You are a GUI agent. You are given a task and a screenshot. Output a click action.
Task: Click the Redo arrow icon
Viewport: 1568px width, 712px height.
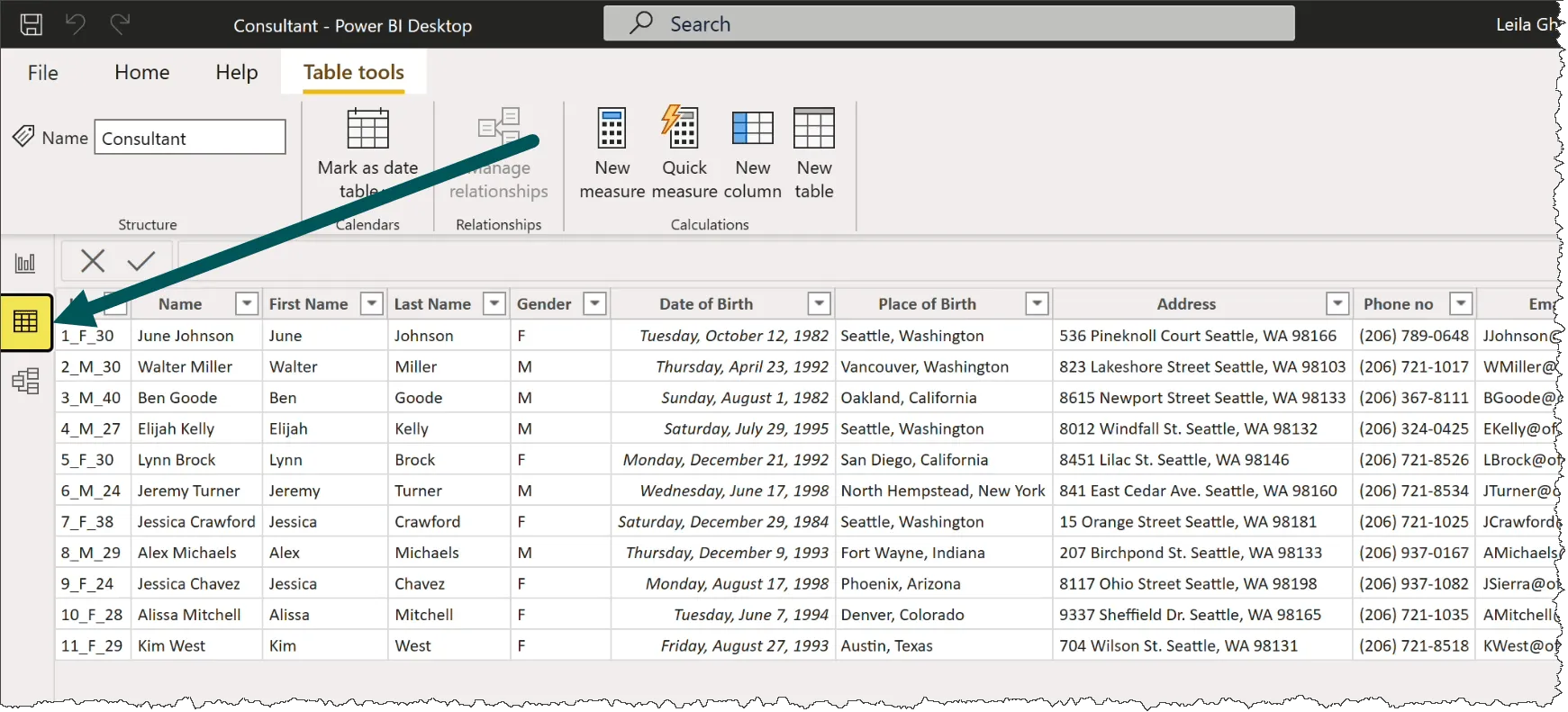(120, 24)
